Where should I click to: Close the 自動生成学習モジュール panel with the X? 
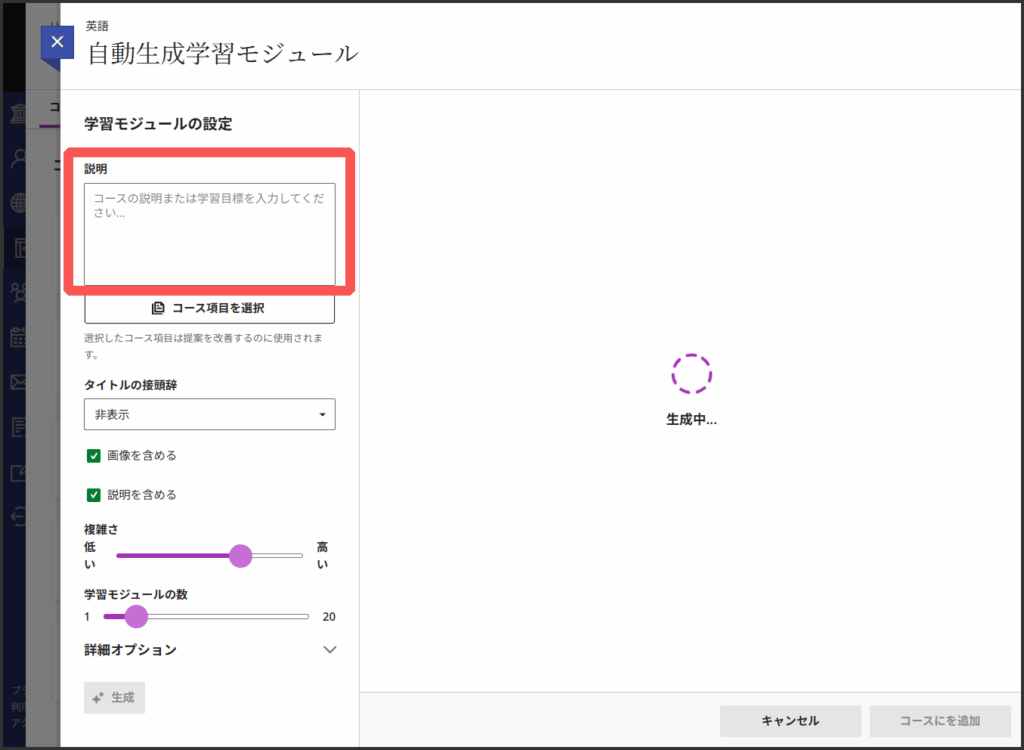point(57,42)
